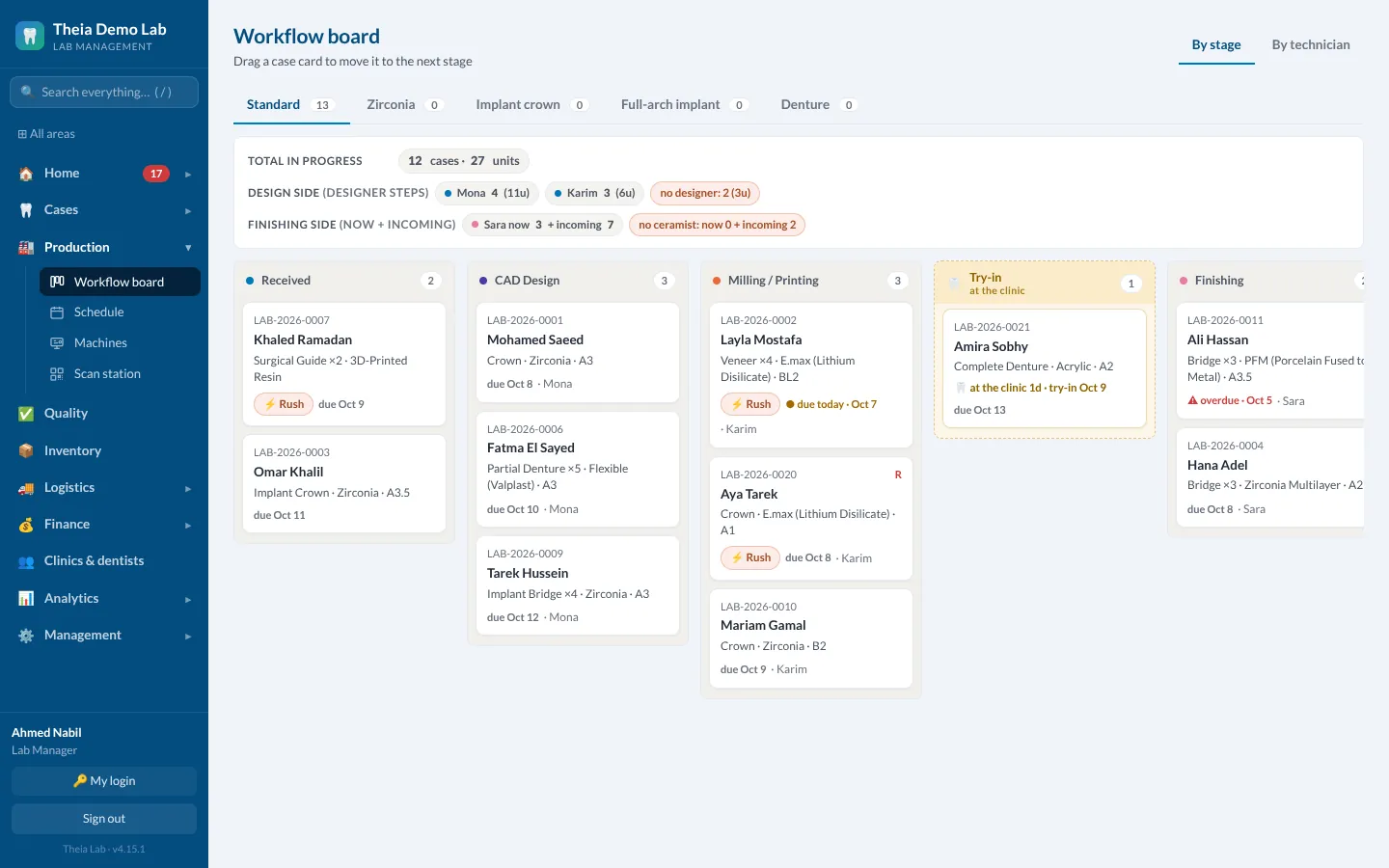Click the Quality checkmark icon
Viewport: 1389px width, 868px height.
(26, 414)
